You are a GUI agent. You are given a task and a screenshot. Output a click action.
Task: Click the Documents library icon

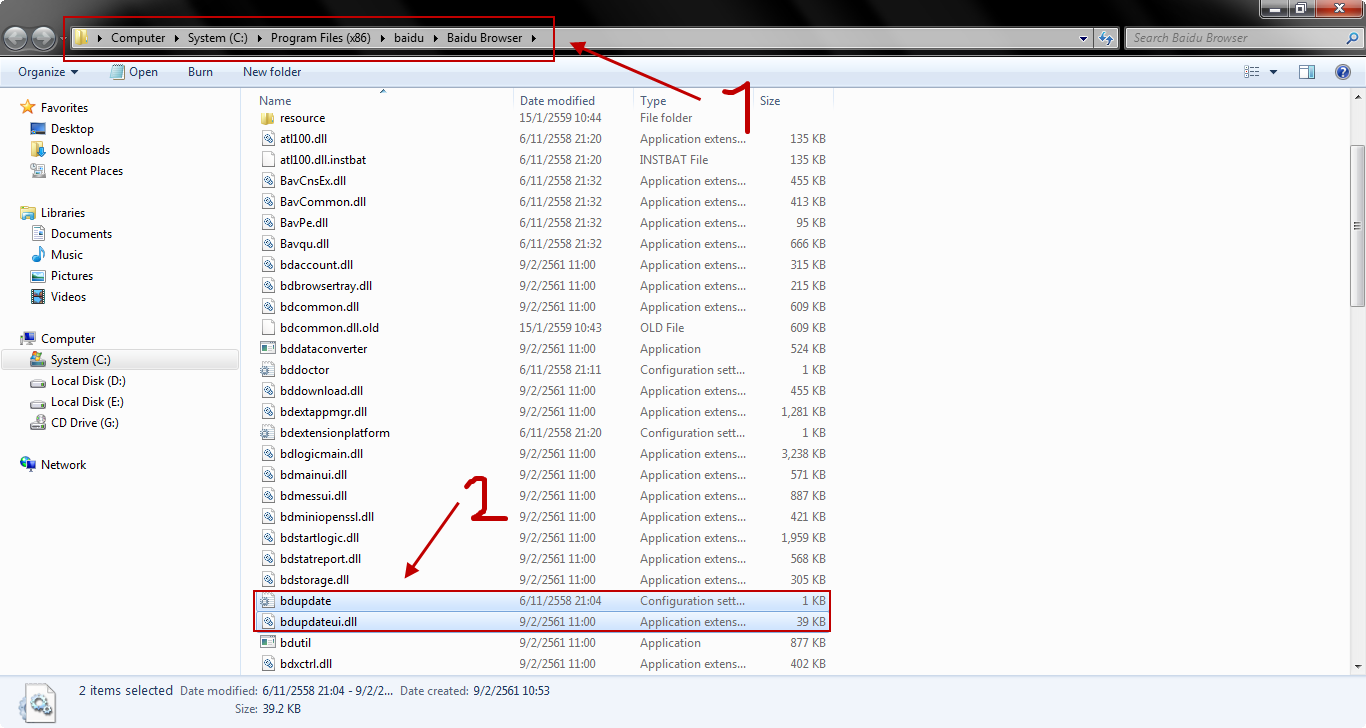coord(38,234)
